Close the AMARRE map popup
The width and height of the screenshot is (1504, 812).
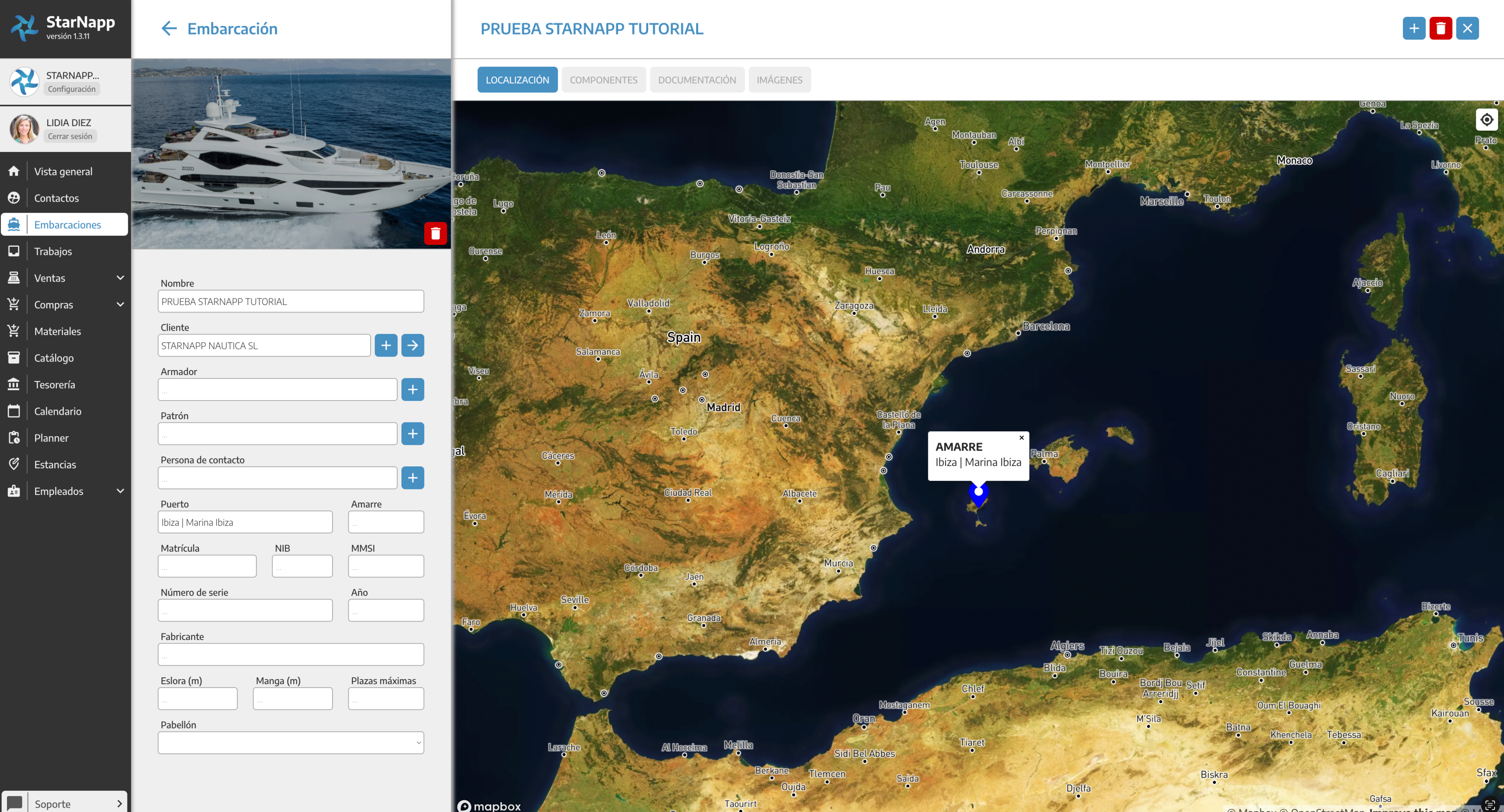1021,437
